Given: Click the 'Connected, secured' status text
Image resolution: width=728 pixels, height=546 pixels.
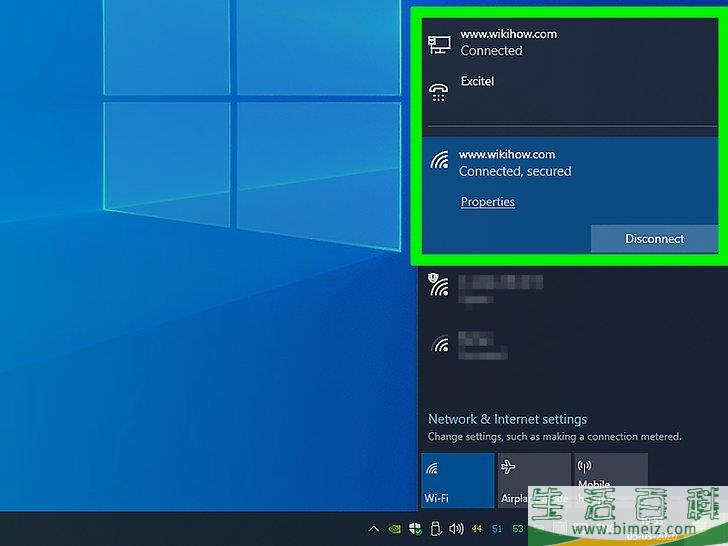Looking at the screenshot, I should tap(515, 171).
